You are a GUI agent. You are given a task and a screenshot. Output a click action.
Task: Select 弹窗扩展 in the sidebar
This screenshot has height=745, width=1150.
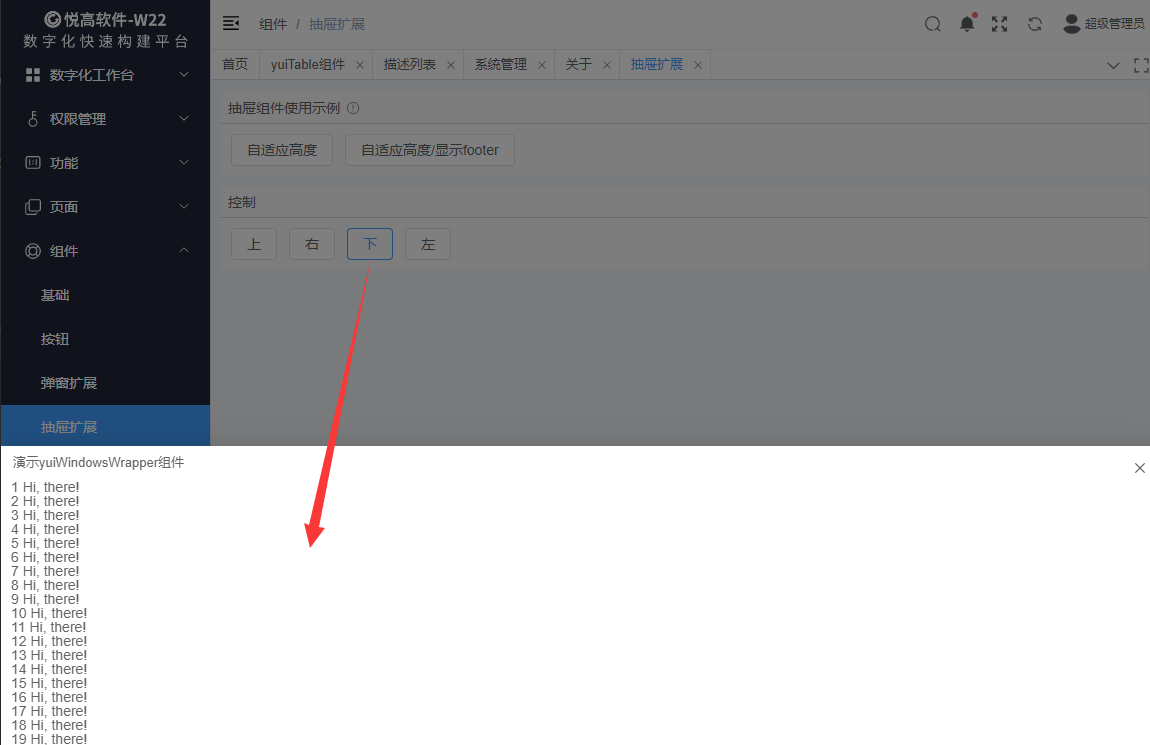point(70,382)
